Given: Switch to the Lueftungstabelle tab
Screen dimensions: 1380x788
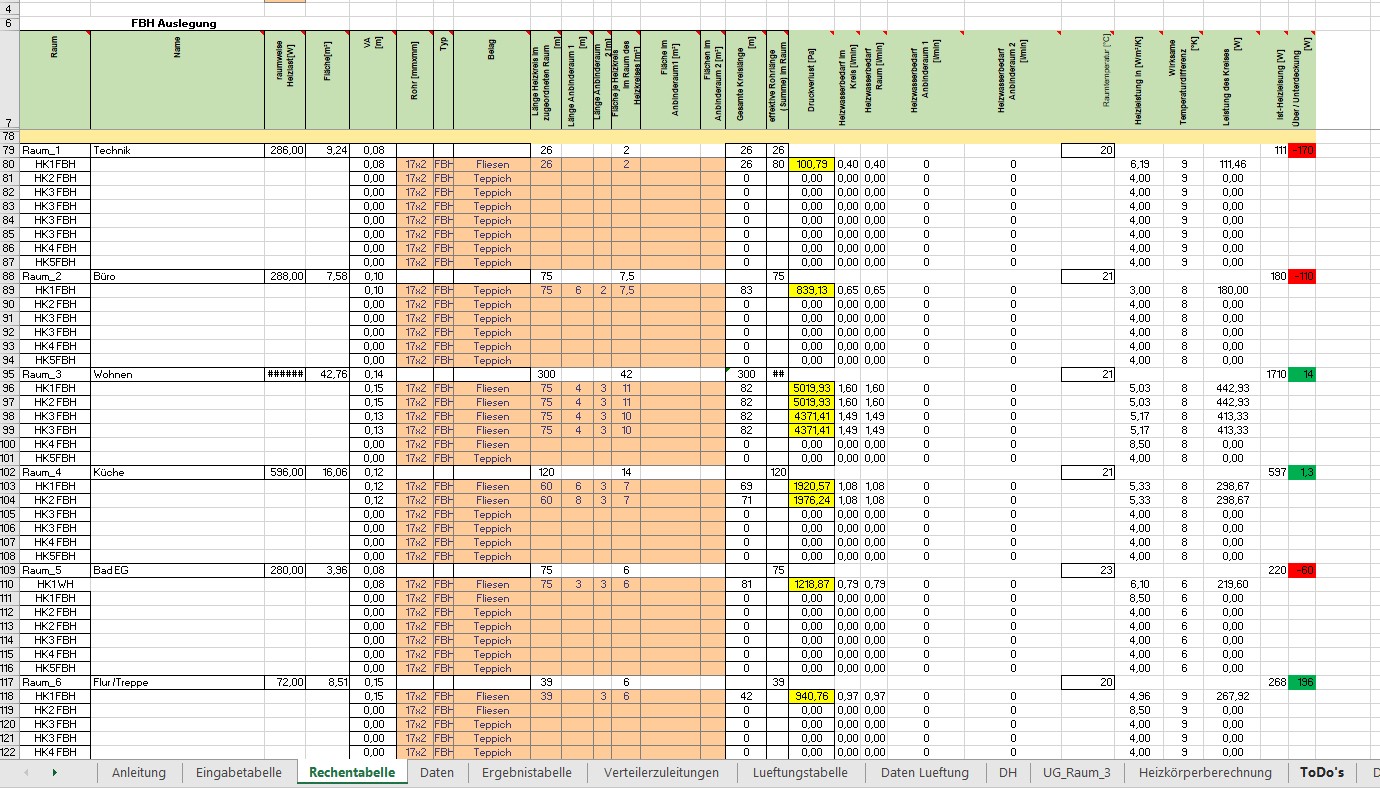Looking at the screenshot, I should [800, 772].
